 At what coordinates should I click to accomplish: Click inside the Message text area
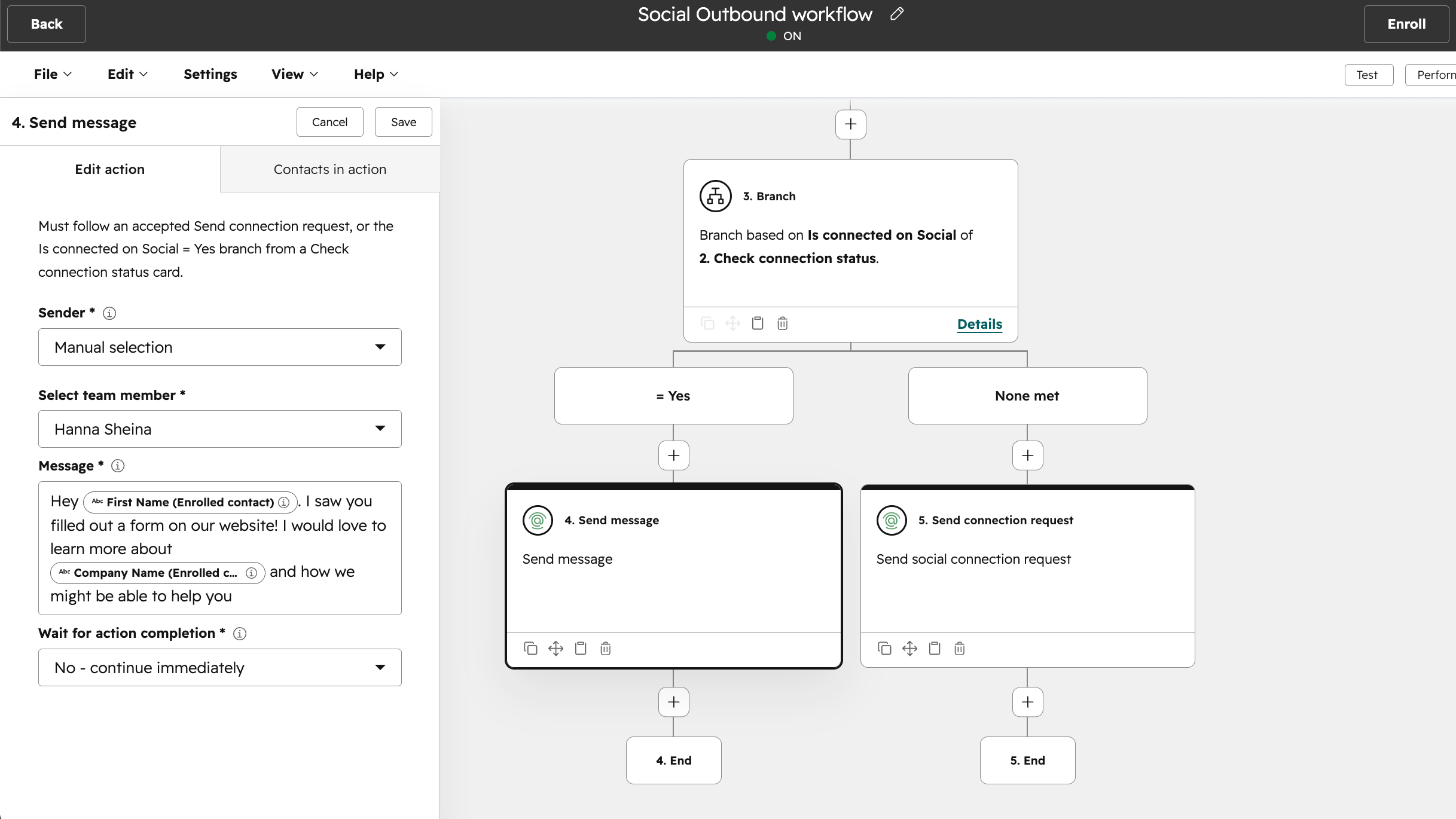click(220, 548)
